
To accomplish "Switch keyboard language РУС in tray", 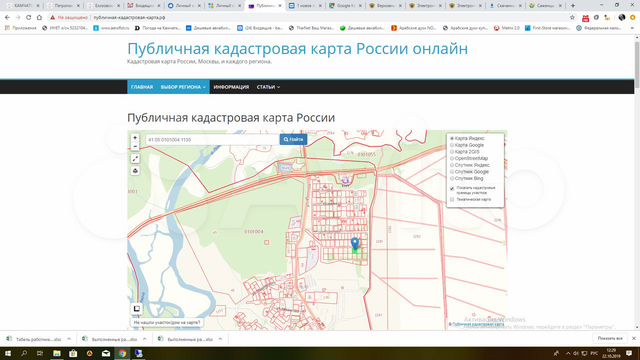I will (594, 353).
